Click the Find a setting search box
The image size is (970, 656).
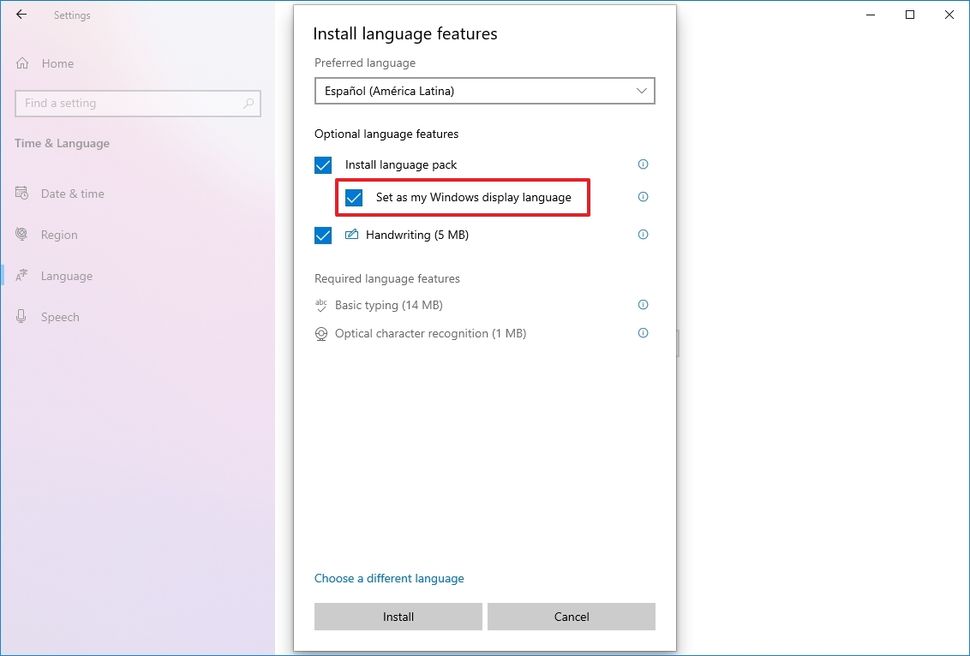[x=137, y=103]
